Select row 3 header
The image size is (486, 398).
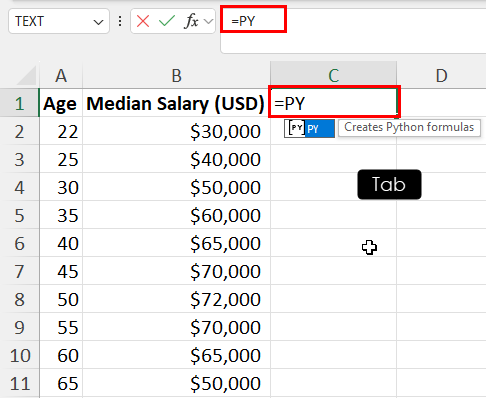click(19, 159)
